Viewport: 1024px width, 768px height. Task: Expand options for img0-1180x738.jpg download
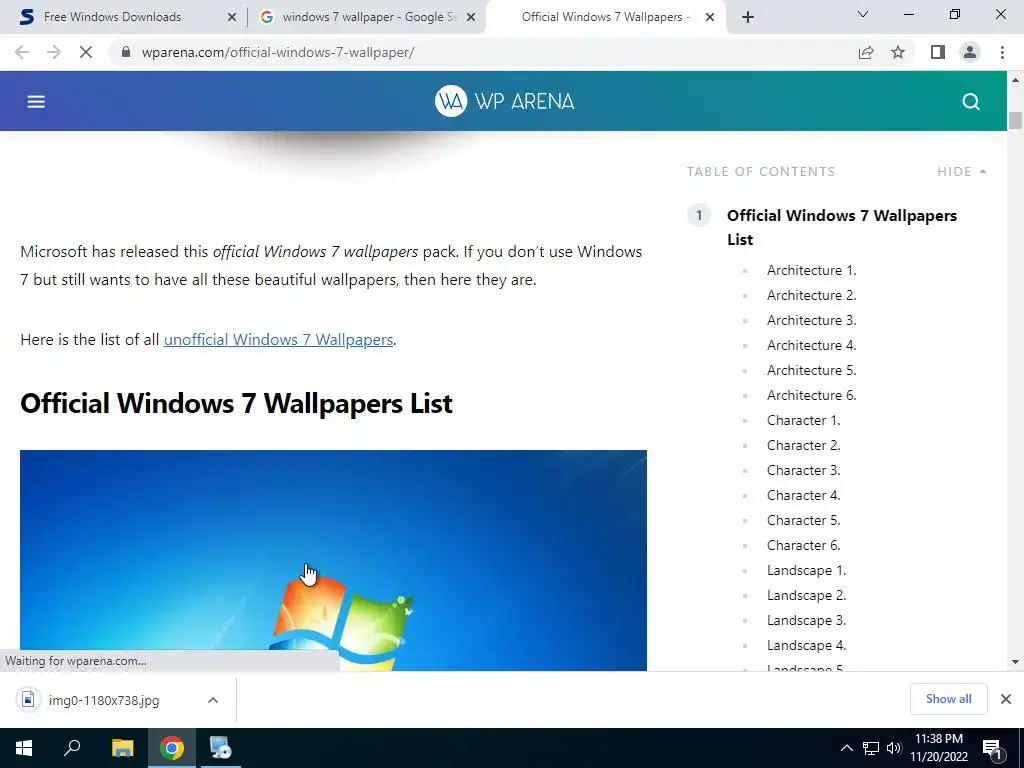[212, 700]
